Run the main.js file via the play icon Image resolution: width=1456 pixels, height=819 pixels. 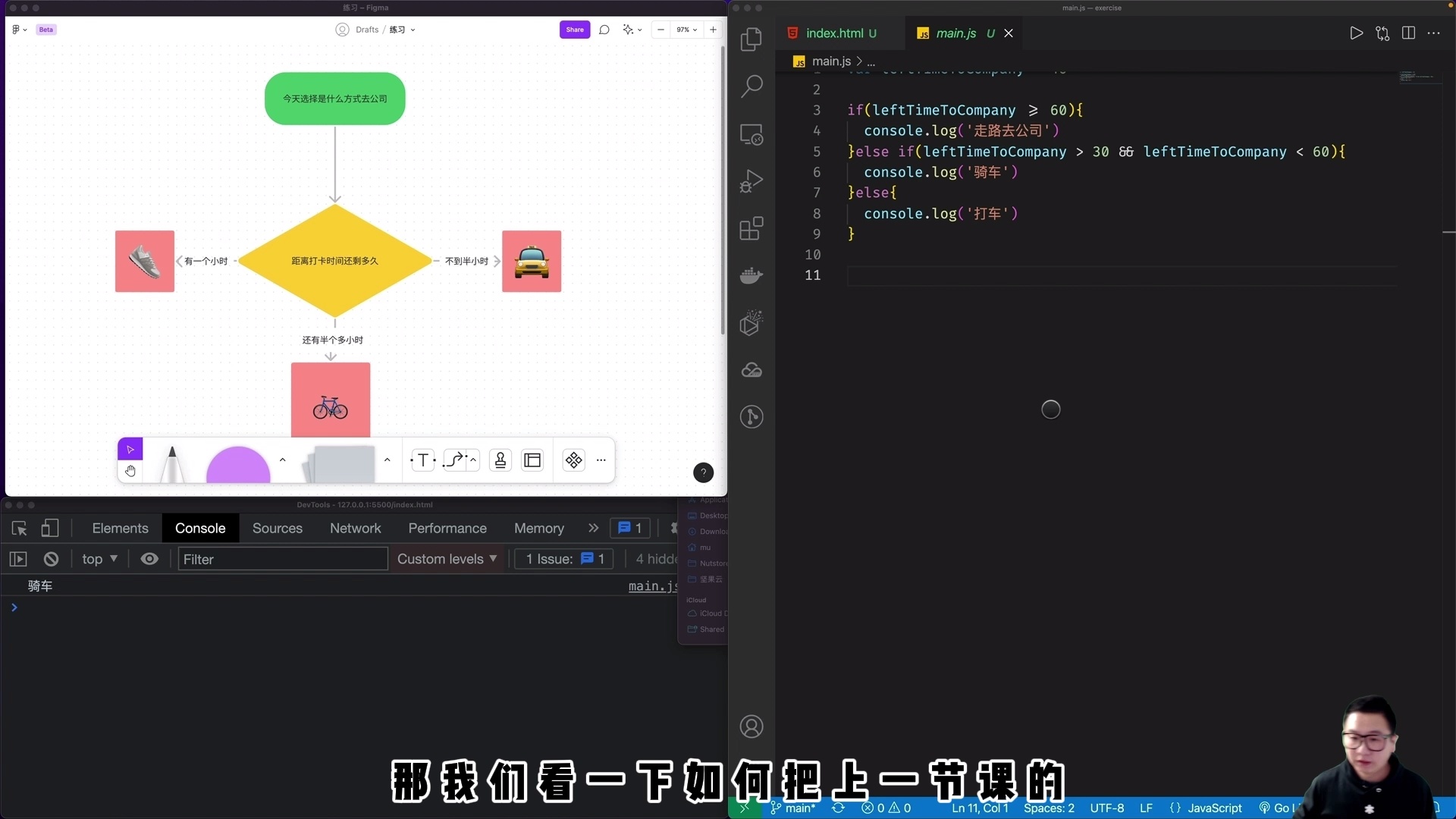1357,33
